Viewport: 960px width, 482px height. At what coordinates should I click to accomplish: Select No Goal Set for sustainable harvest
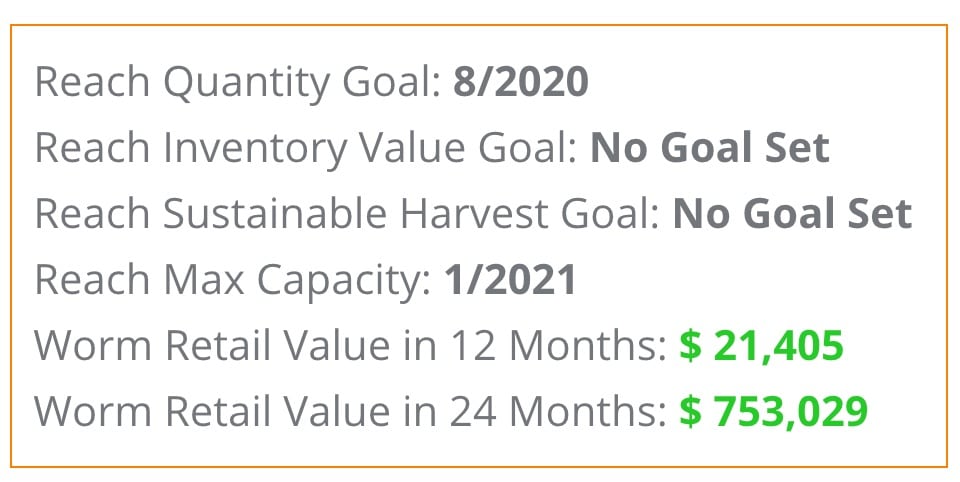click(x=792, y=213)
